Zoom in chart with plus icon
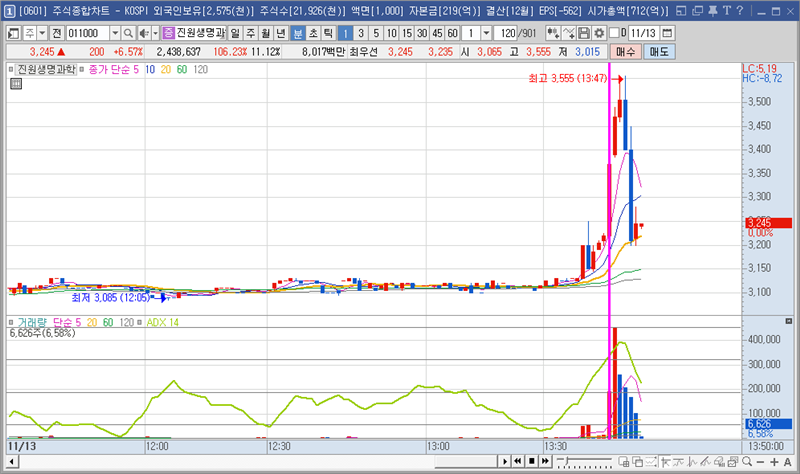800x474 pixels. coord(774,461)
